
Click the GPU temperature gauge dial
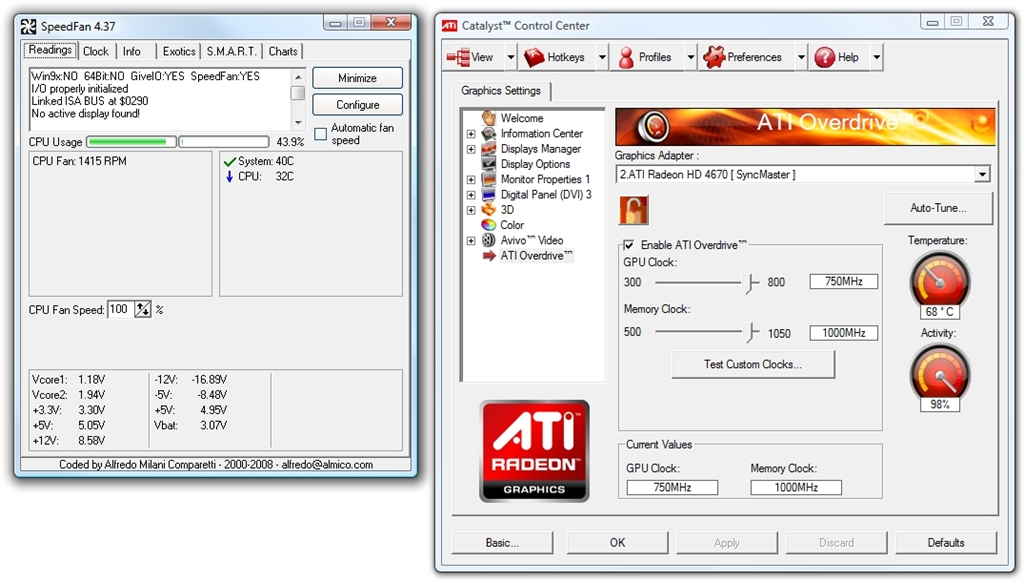click(x=940, y=281)
